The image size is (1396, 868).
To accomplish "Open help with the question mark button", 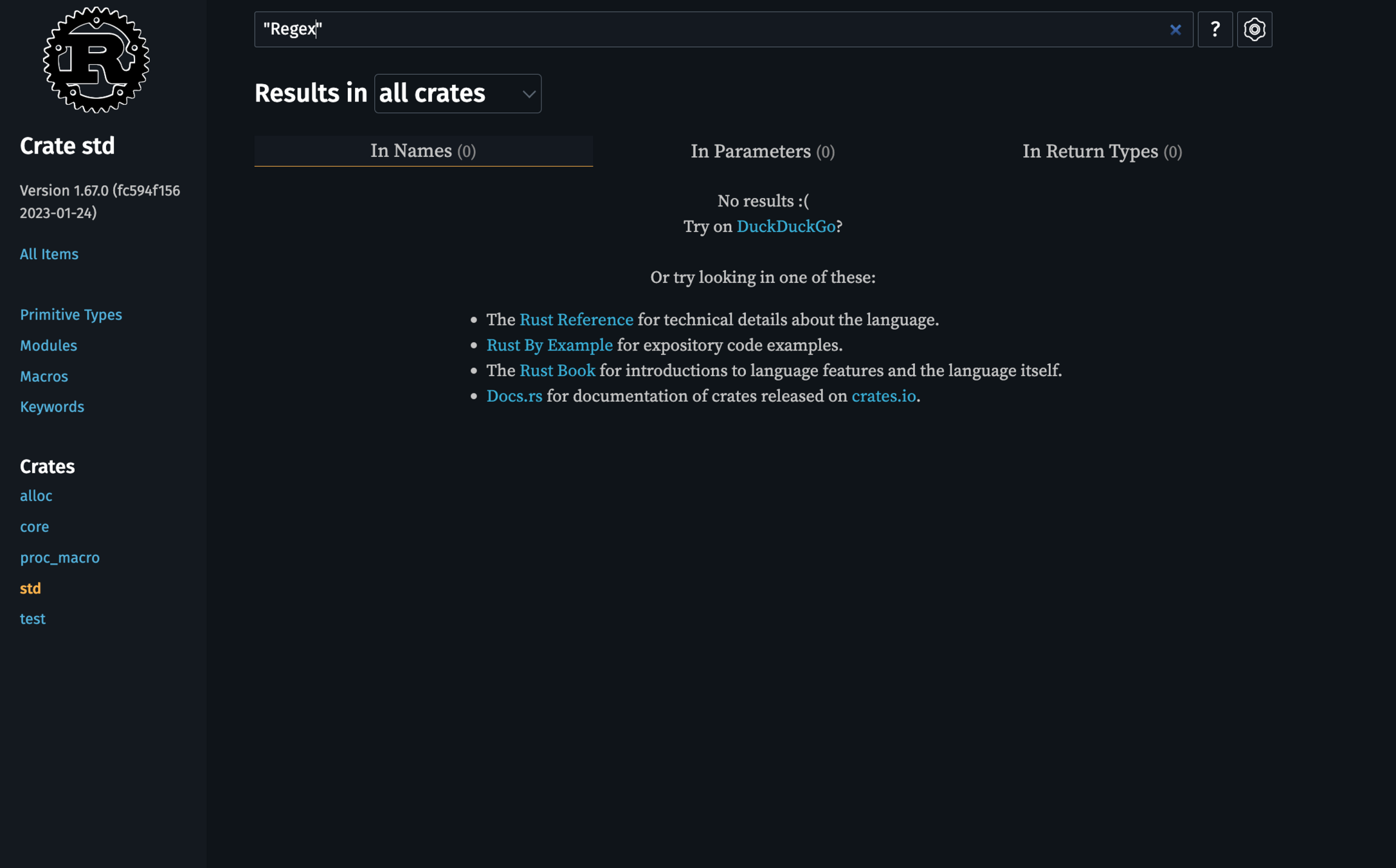I will click(1214, 30).
